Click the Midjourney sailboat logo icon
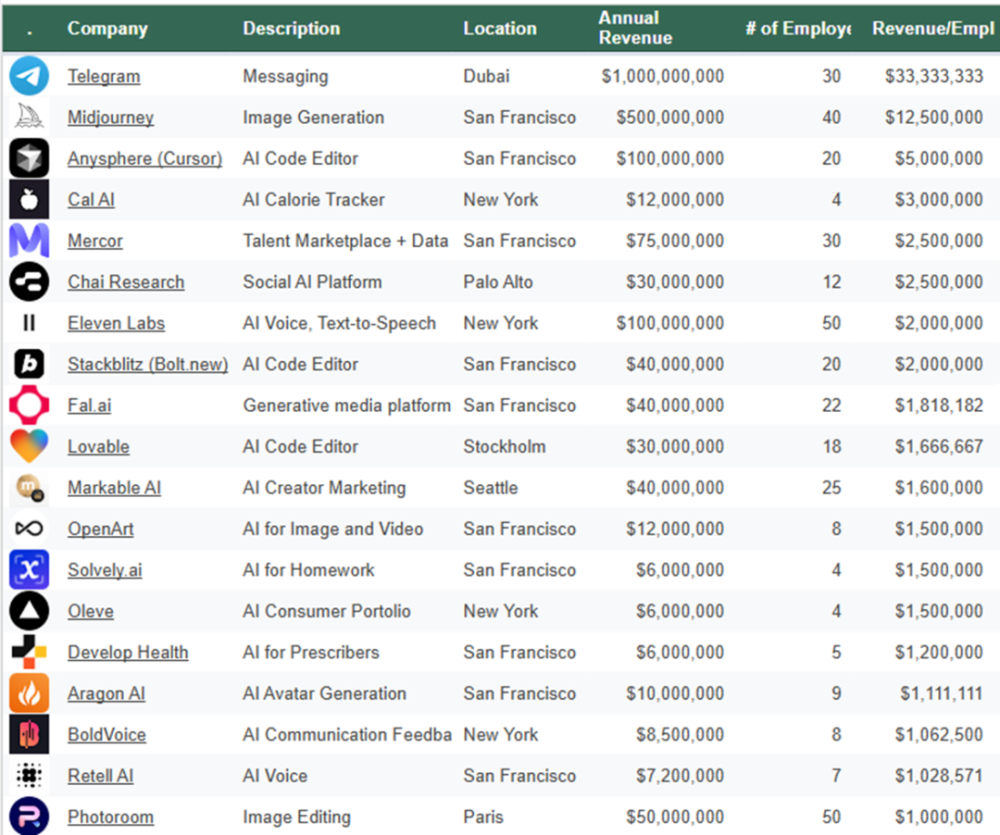The image size is (1000, 835). click(29, 117)
